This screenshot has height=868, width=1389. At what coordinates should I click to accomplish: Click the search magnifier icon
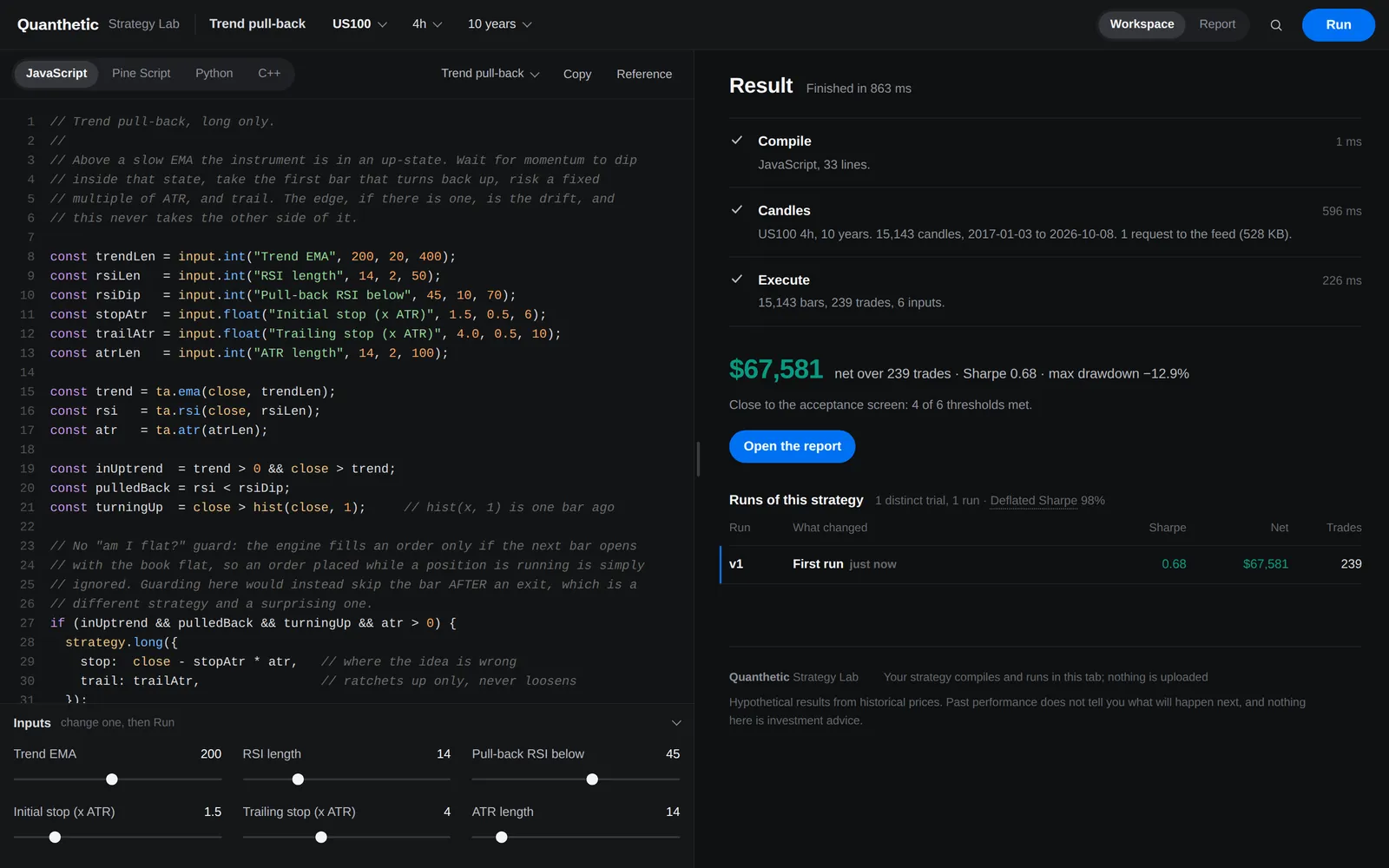click(x=1276, y=25)
